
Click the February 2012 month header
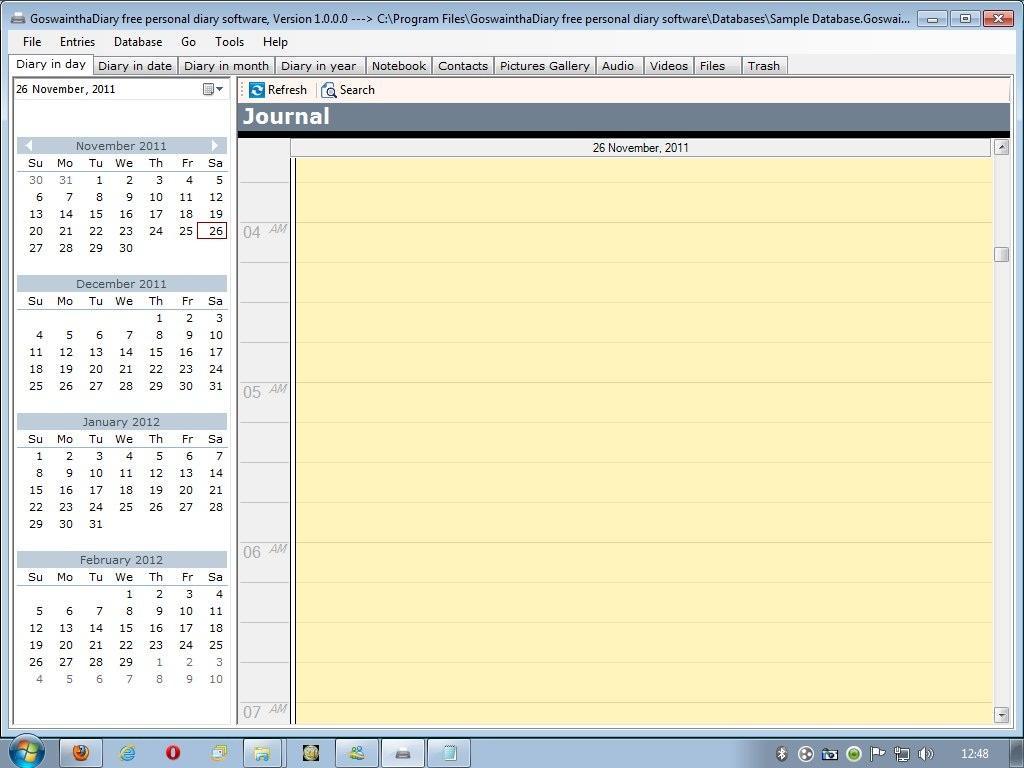121,560
